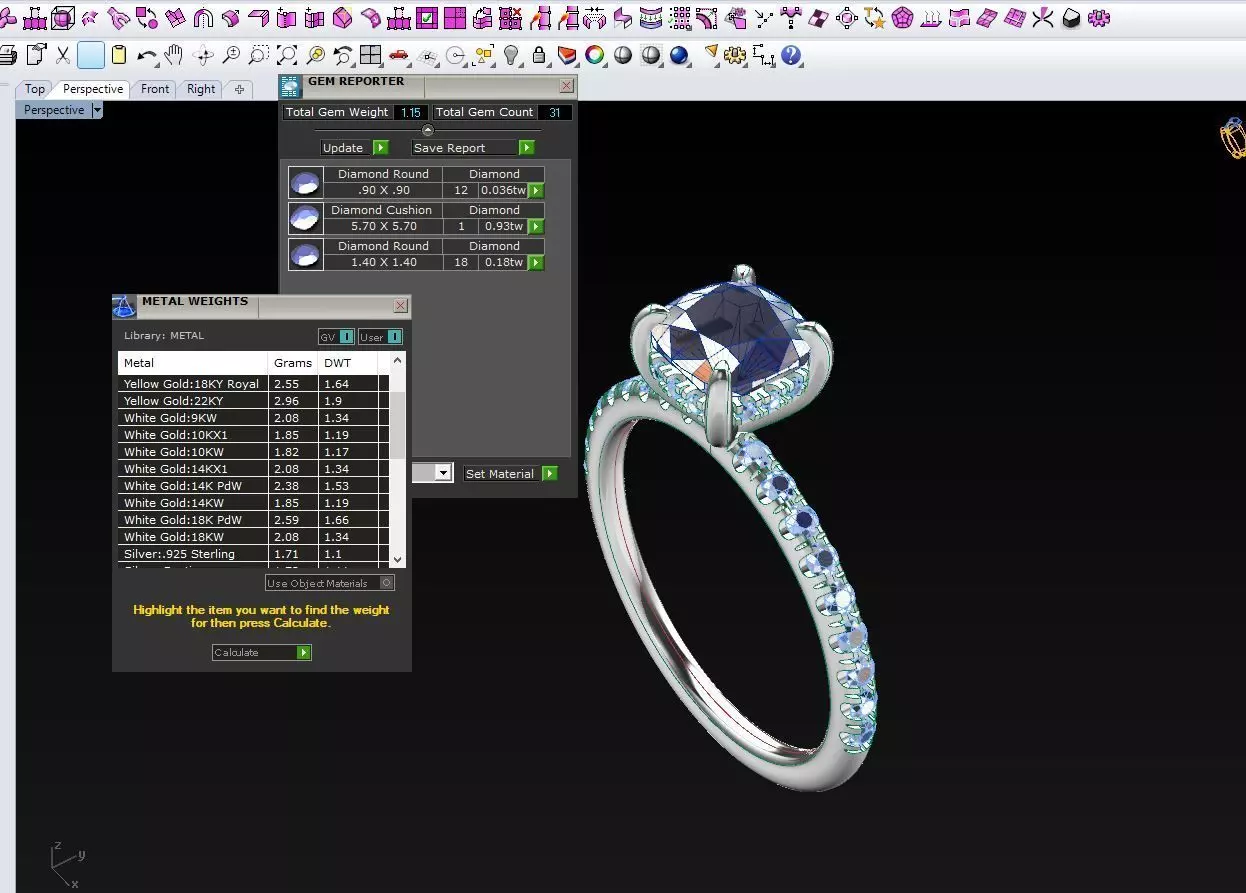1246x893 pixels.
Task: Click the Gem Reporter panel logo icon
Action: tap(290, 87)
